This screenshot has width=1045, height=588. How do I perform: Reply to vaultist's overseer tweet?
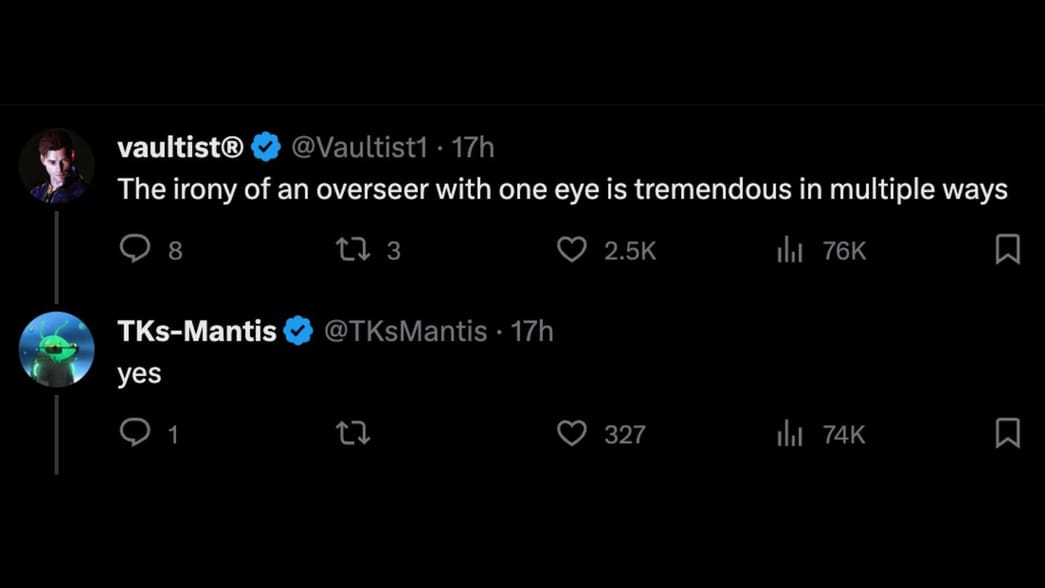[x=135, y=250]
